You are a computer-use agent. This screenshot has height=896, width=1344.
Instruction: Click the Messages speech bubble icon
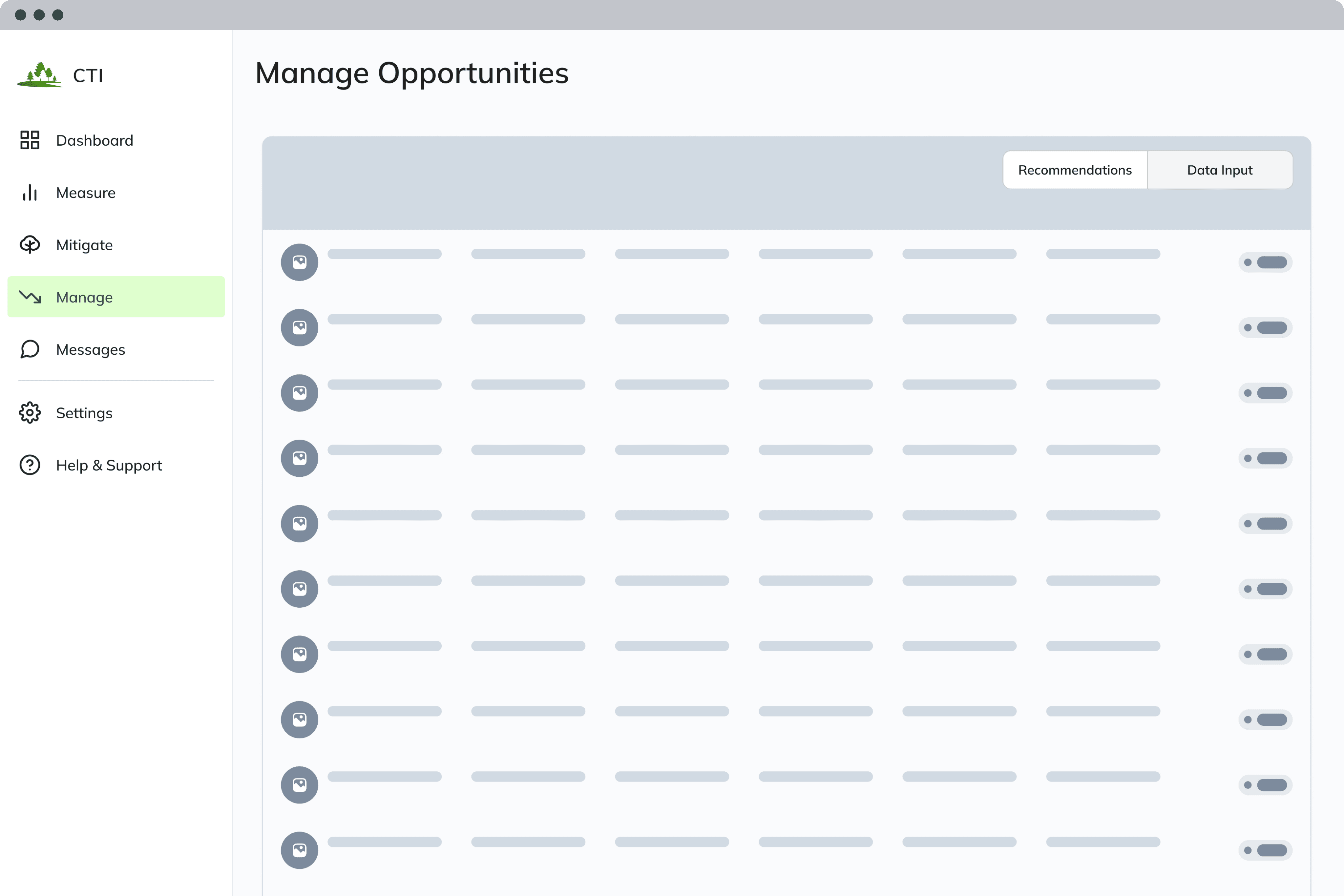click(x=30, y=349)
